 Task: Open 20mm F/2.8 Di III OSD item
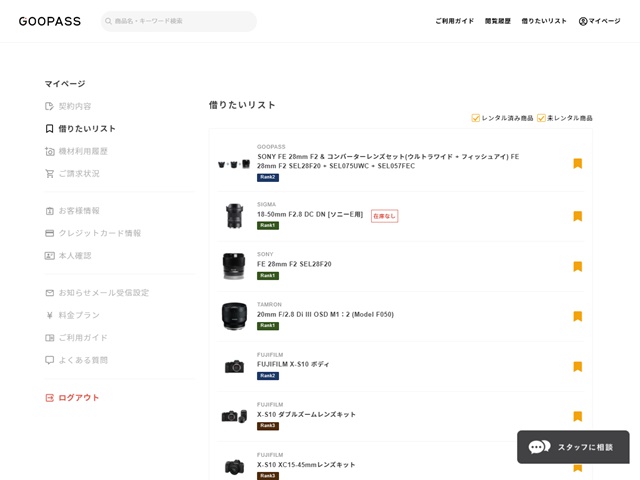tap(325, 314)
